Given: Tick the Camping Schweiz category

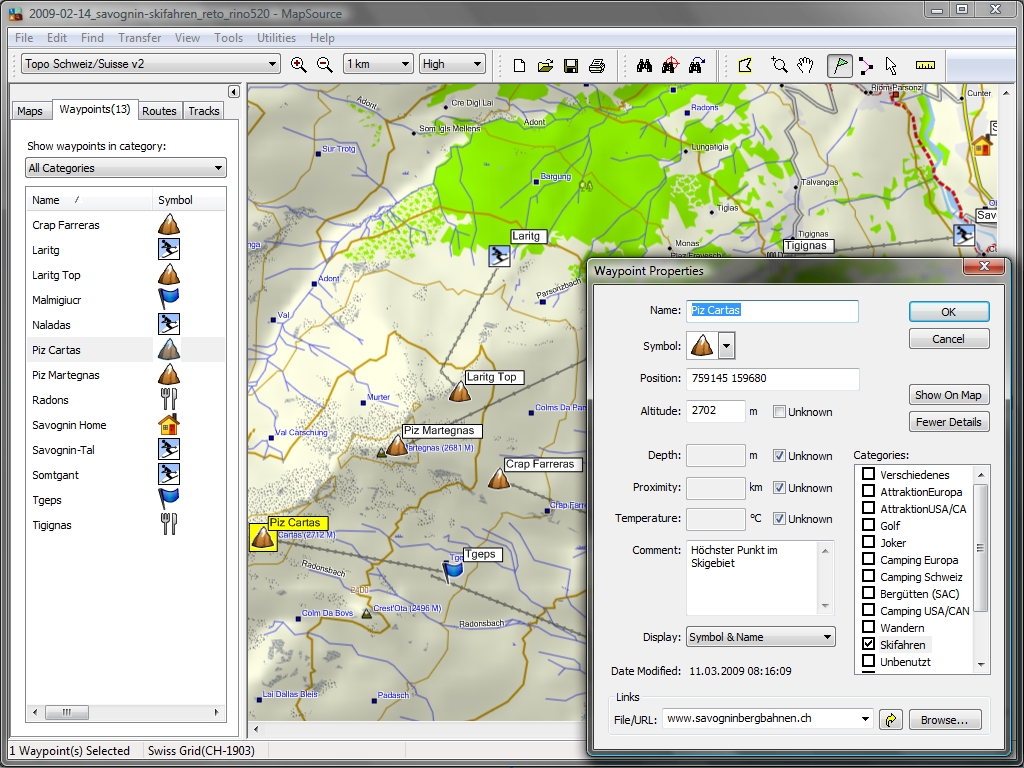Looking at the screenshot, I should [869, 576].
